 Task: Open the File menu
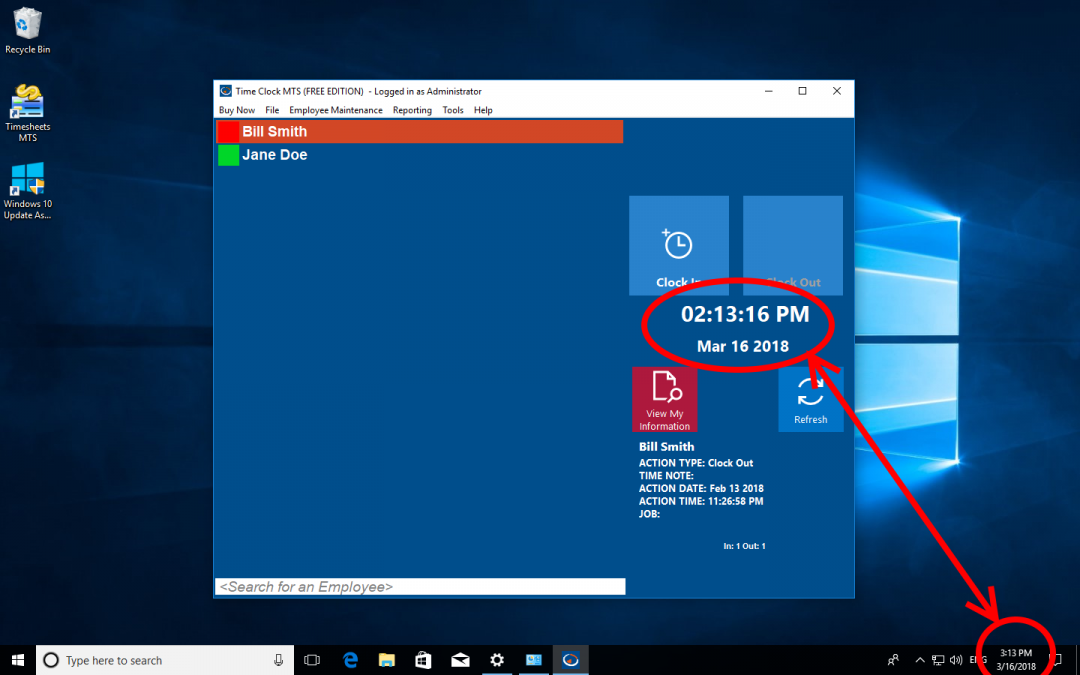(272, 110)
